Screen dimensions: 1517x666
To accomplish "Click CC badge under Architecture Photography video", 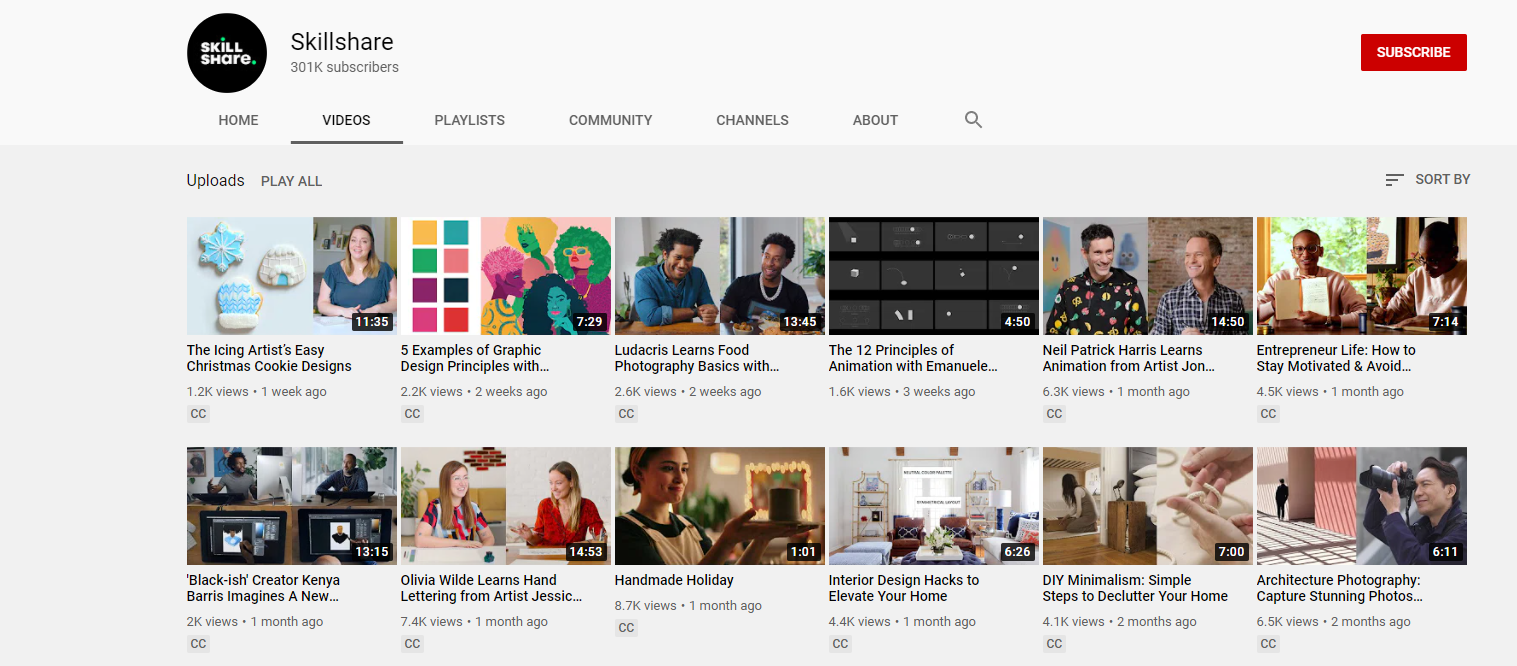I will point(1268,644).
